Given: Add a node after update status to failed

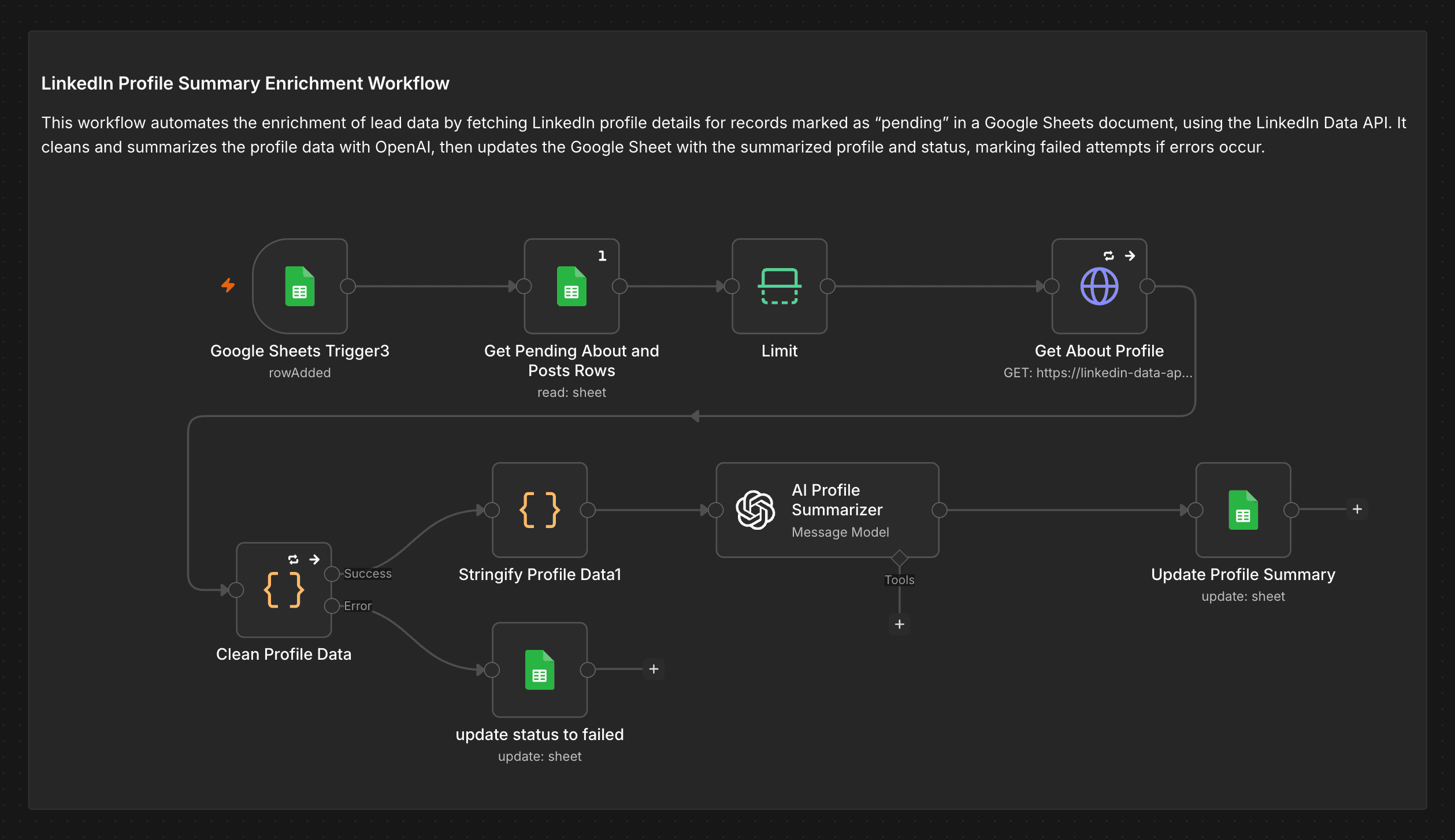Looking at the screenshot, I should click(x=654, y=669).
